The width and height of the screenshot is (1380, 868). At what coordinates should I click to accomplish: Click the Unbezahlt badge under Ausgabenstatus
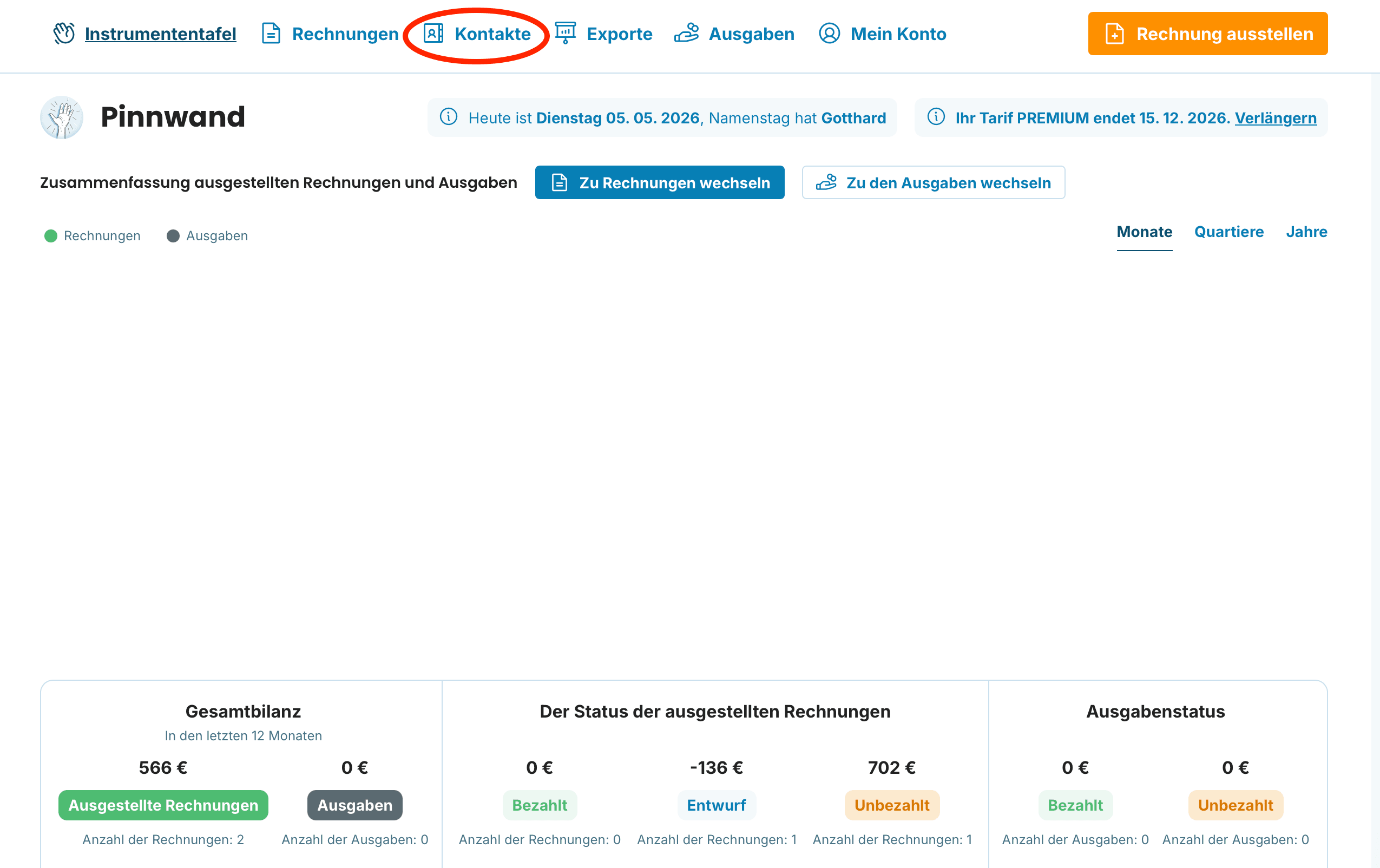click(1235, 805)
